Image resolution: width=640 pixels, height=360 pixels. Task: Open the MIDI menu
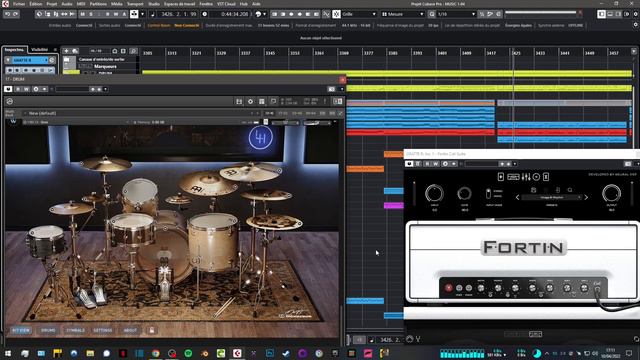81,4
